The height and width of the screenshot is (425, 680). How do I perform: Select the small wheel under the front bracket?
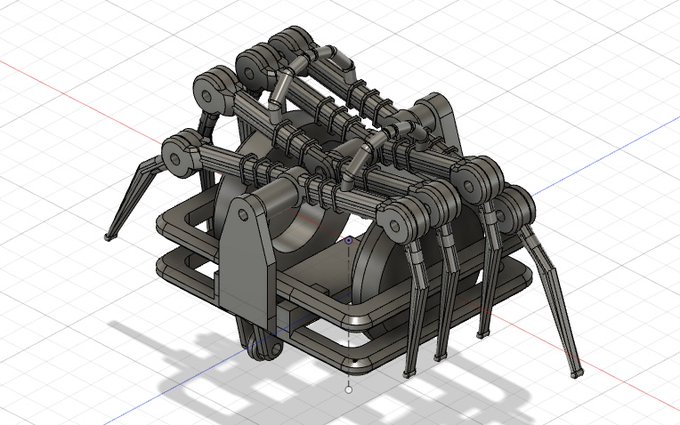tap(265, 345)
